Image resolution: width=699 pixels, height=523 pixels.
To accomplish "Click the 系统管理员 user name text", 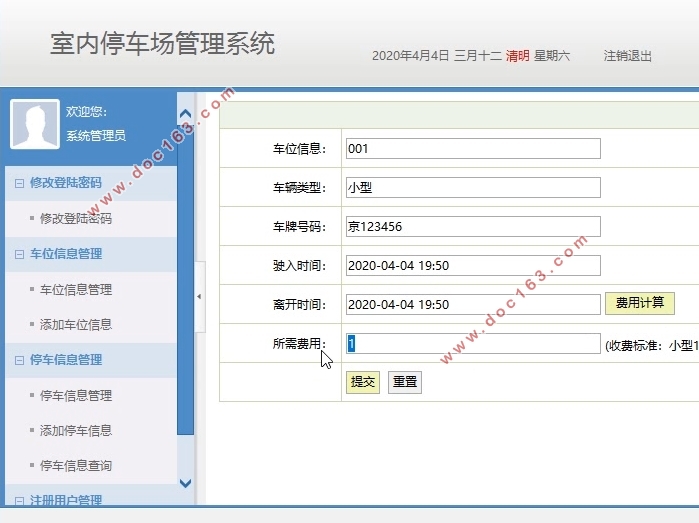I will tap(96, 136).
